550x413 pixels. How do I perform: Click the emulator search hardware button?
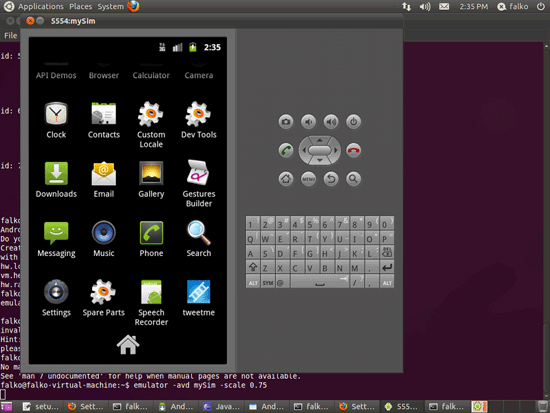(353, 179)
